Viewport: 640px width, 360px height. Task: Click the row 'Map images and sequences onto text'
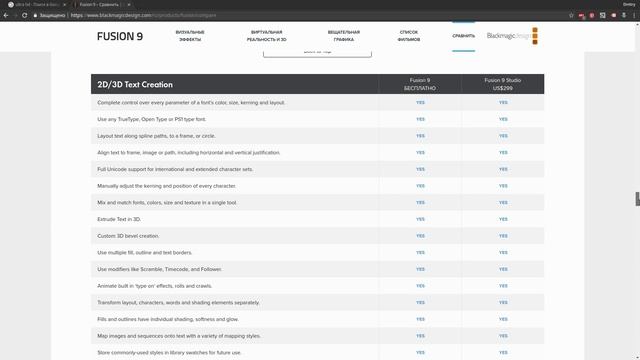coord(317,336)
